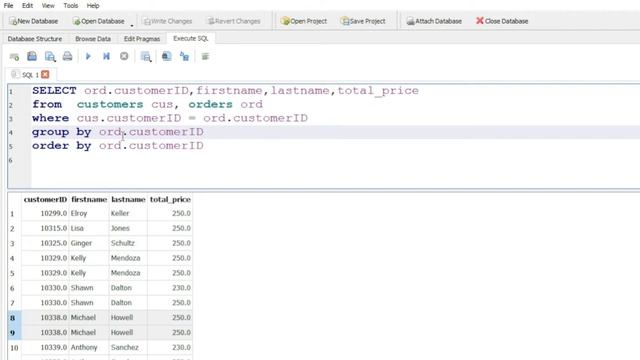This screenshot has height=360, width=640.
Task: Click customerID column header
Action: click(45, 200)
